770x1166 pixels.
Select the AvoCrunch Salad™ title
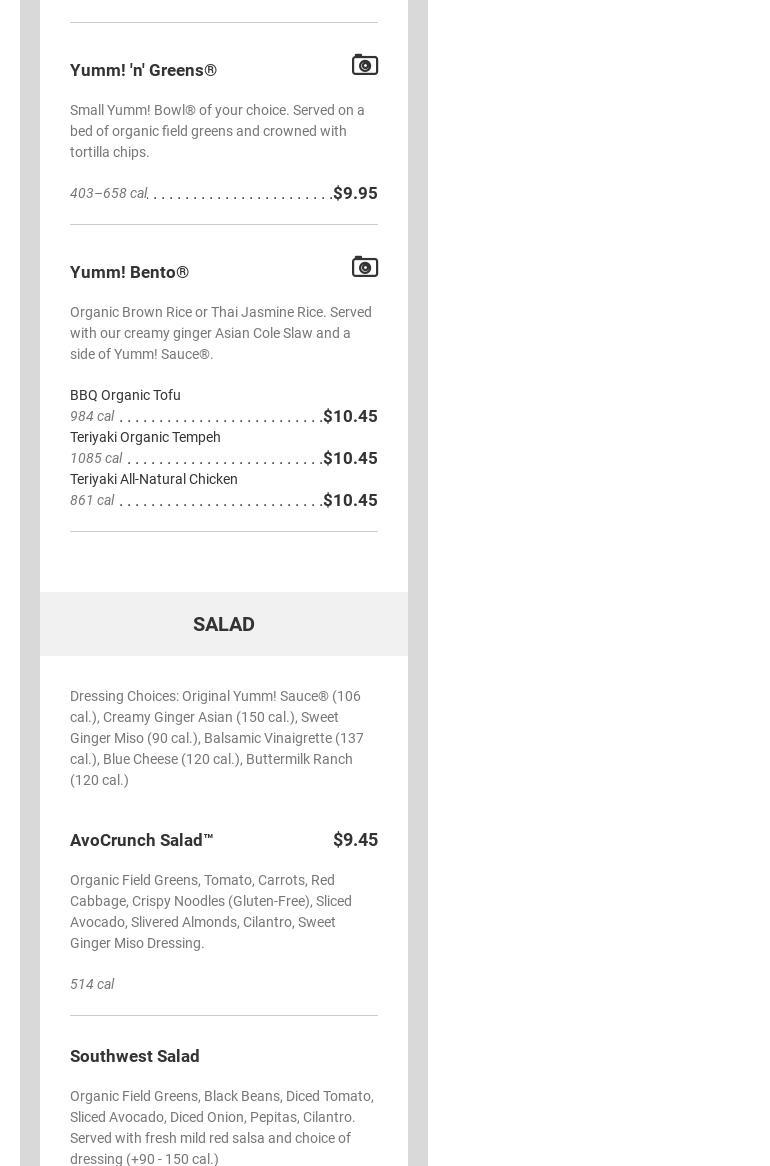click(x=141, y=840)
